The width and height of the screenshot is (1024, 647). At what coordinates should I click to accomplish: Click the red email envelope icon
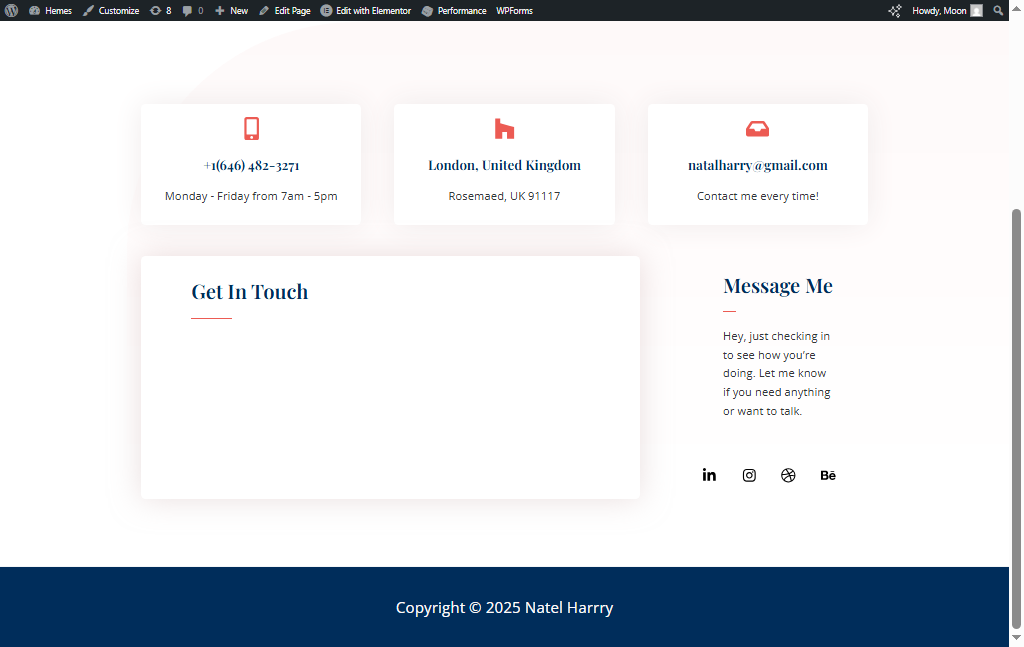click(x=757, y=128)
